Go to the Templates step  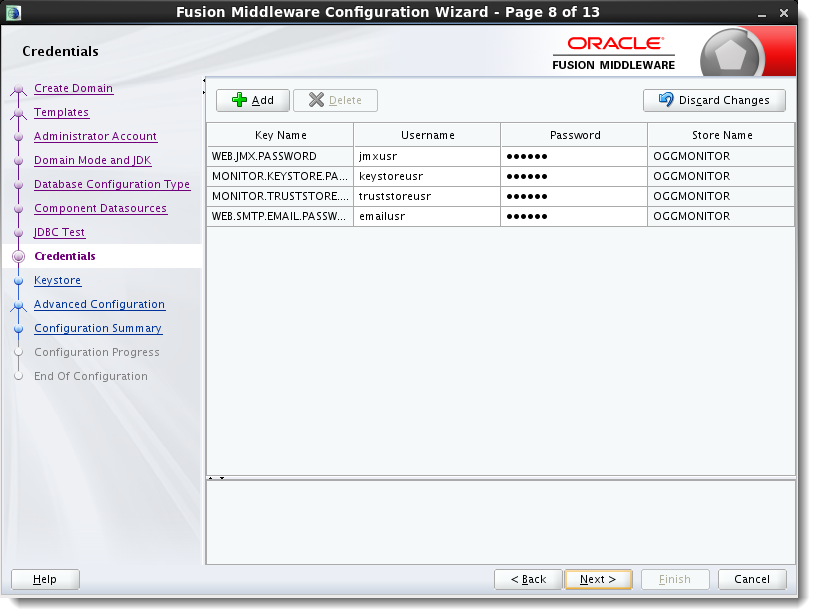[x=62, y=112]
